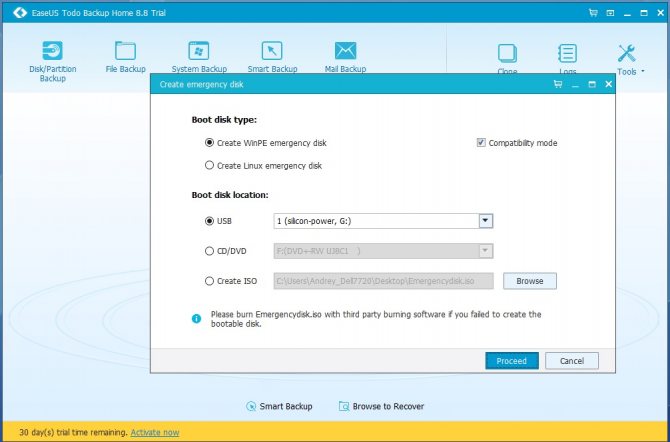Click Proceed to create disk
The image size is (670, 442).
512,361
